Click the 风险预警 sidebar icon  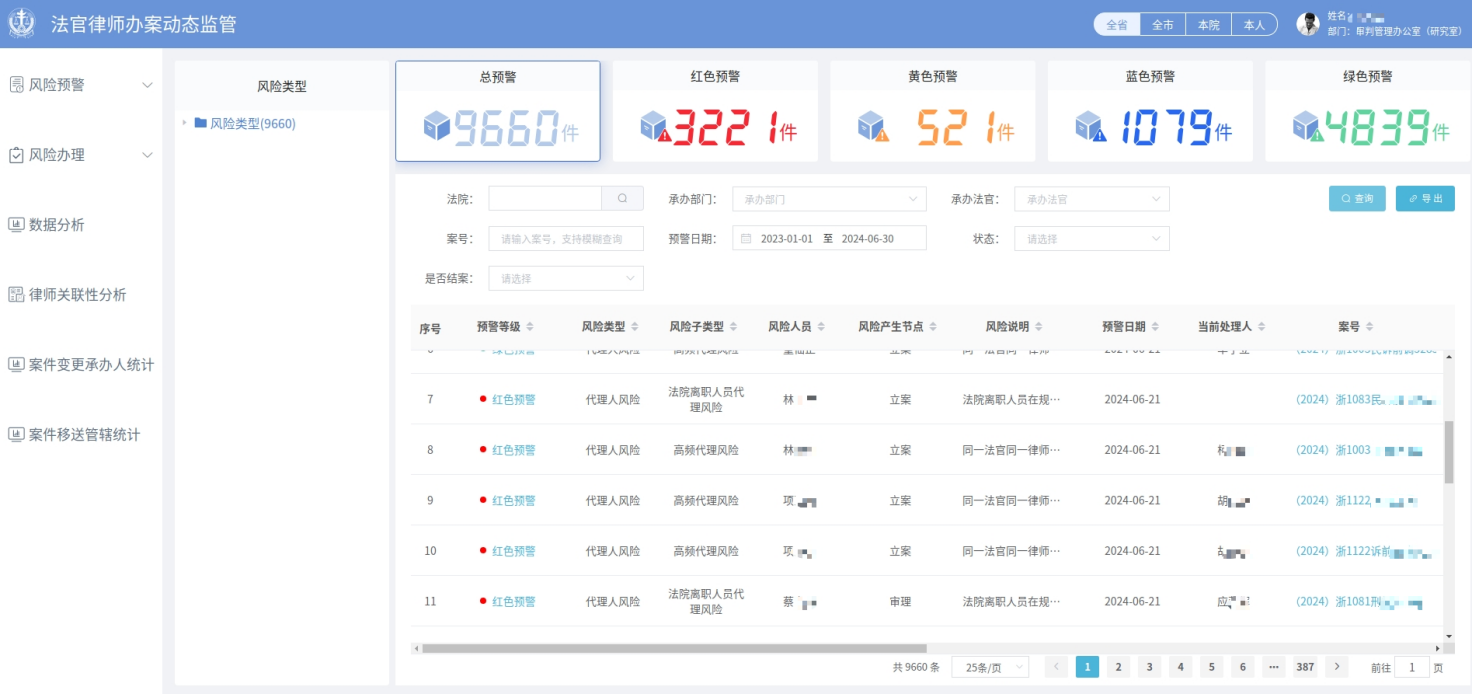click(16, 85)
